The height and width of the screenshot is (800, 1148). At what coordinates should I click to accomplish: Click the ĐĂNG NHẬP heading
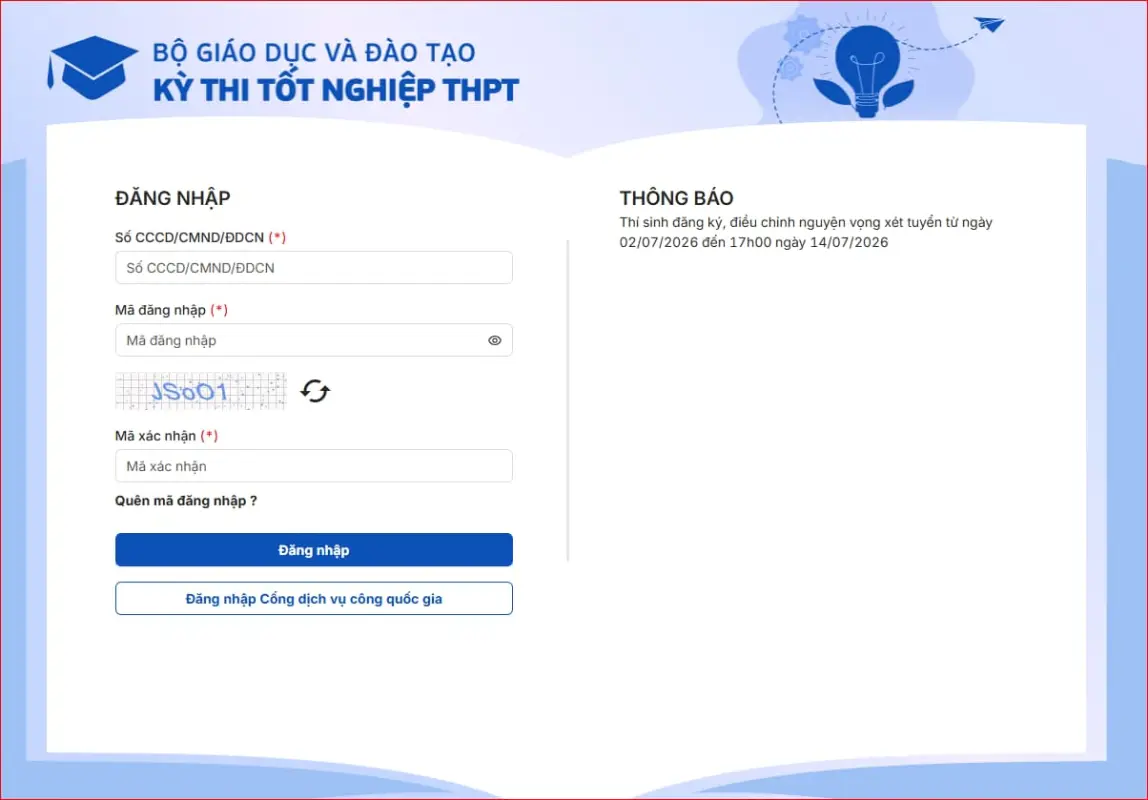(x=173, y=198)
